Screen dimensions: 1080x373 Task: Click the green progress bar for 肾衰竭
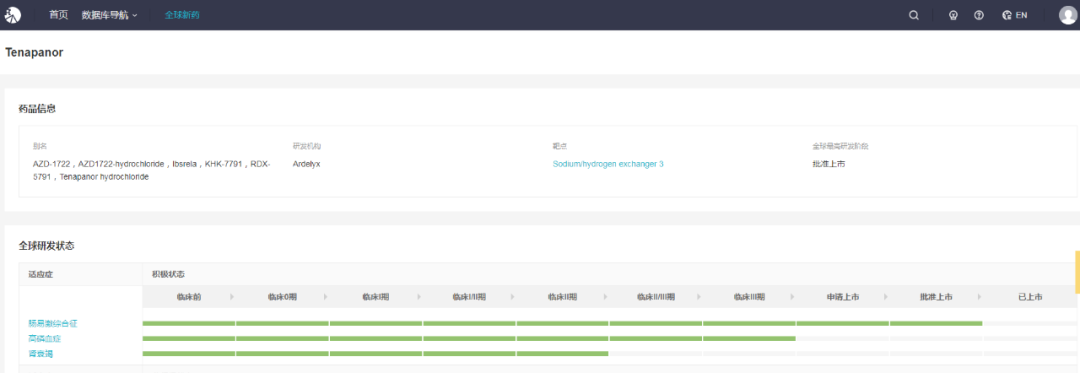point(375,354)
